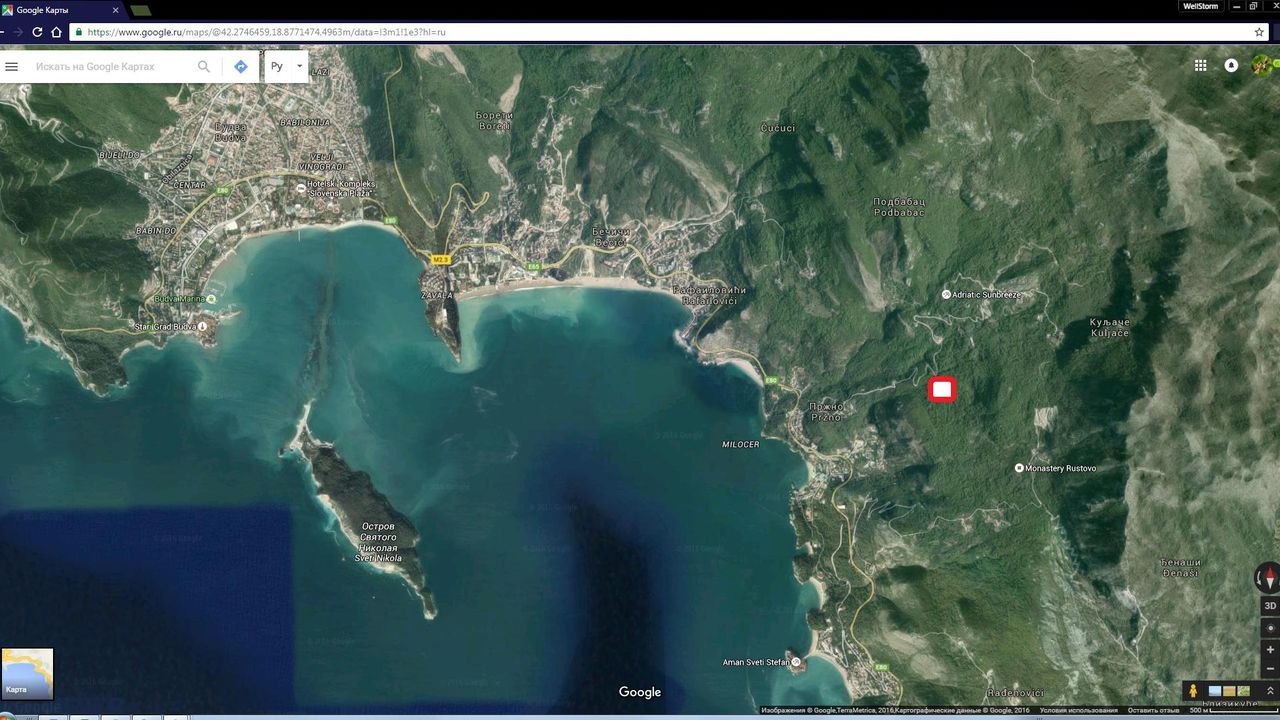Zoom out with the minus button
Image resolution: width=1280 pixels, height=720 pixels.
[x=1270, y=669]
